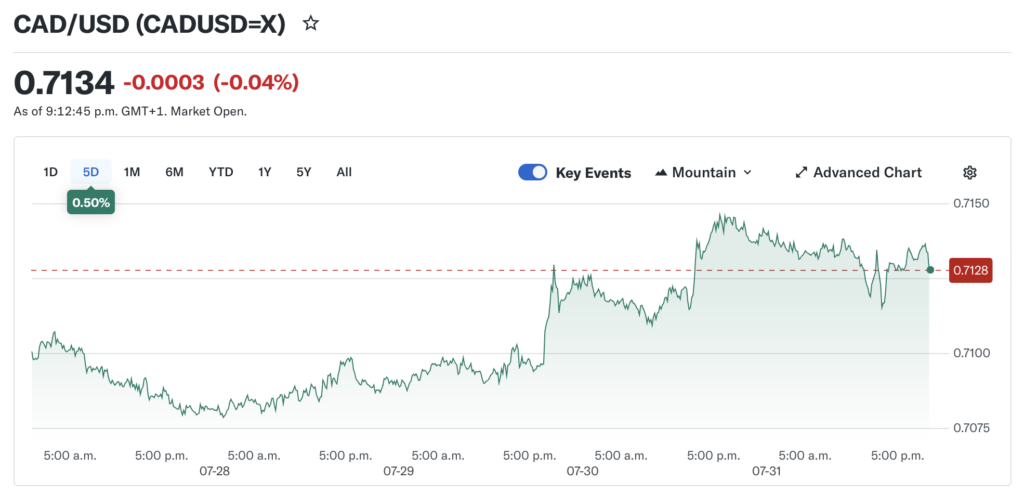Click the 0.7075 y-axis label
Screen dimensions: 1024x495
pos(971,428)
